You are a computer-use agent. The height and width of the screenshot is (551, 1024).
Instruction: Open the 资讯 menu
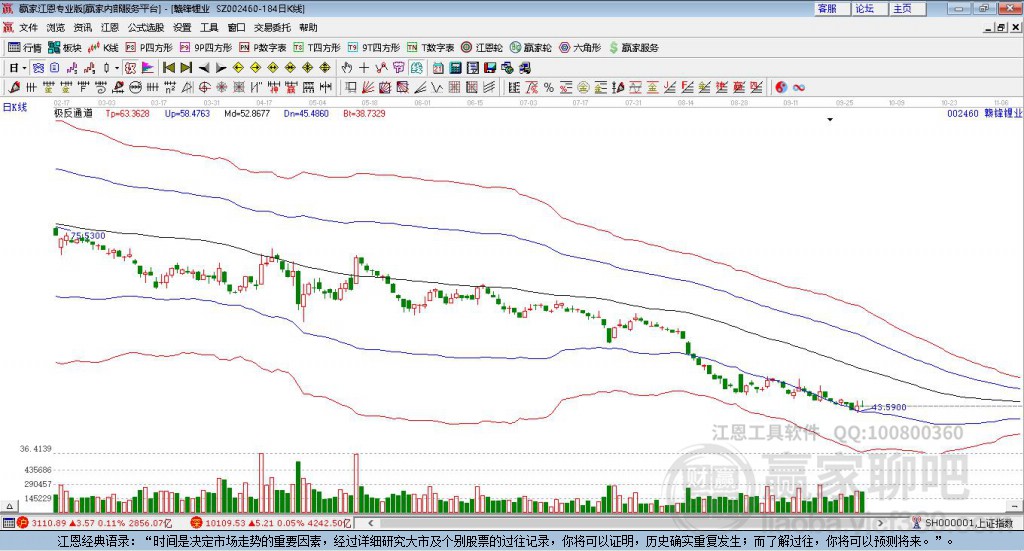pos(82,27)
